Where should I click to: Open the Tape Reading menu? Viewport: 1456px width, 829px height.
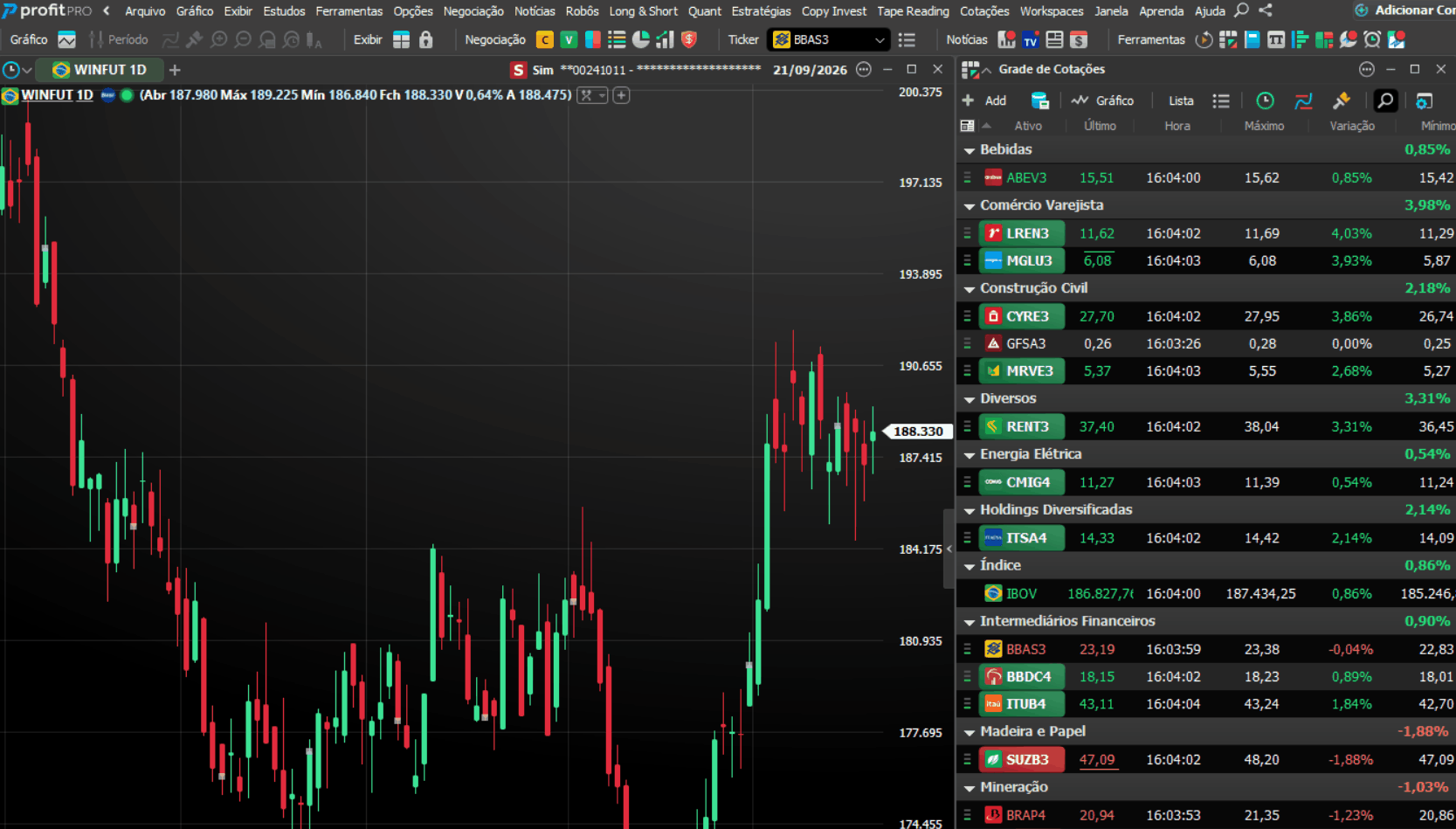[x=913, y=11]
